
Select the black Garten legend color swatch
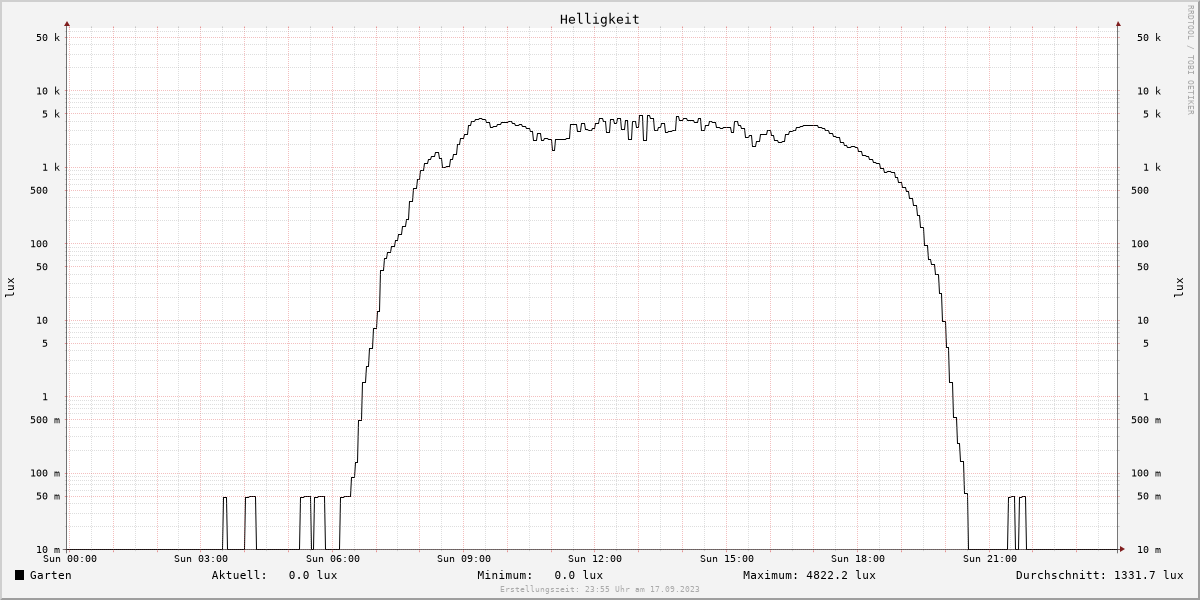click(x=19, y=575)
